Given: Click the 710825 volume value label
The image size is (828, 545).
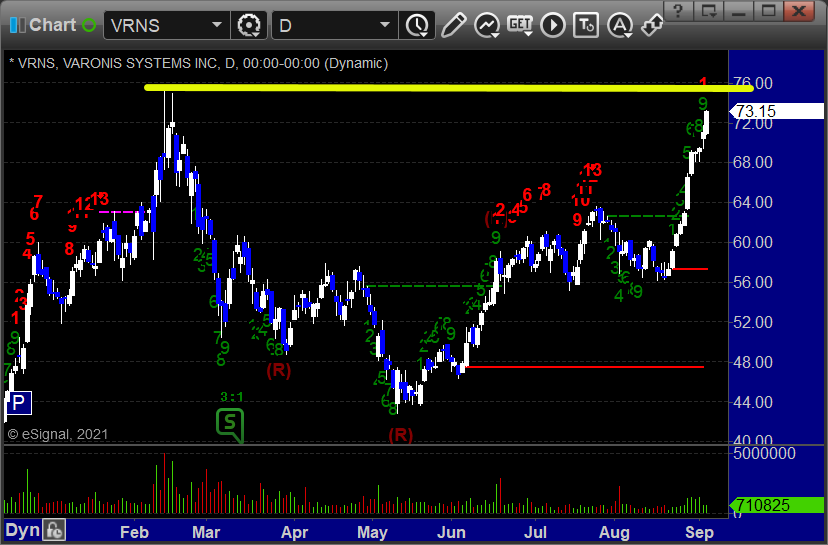Looking at the screenshot, I should tap(776, 505).
